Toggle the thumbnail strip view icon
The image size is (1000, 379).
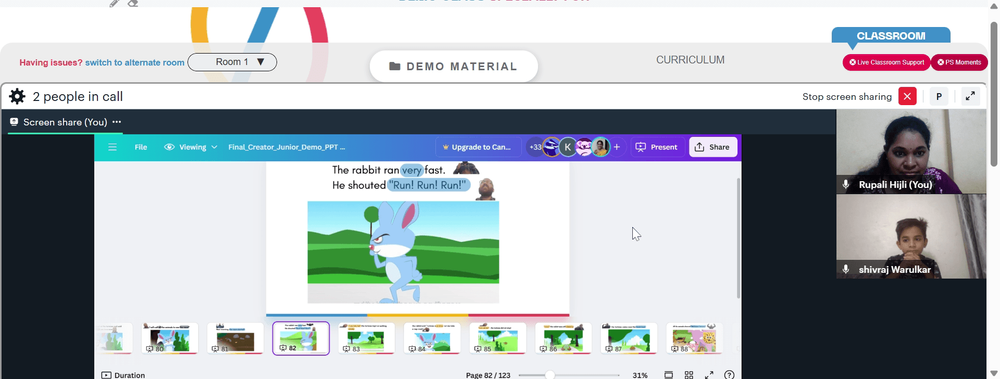click(x=668, y=375)
